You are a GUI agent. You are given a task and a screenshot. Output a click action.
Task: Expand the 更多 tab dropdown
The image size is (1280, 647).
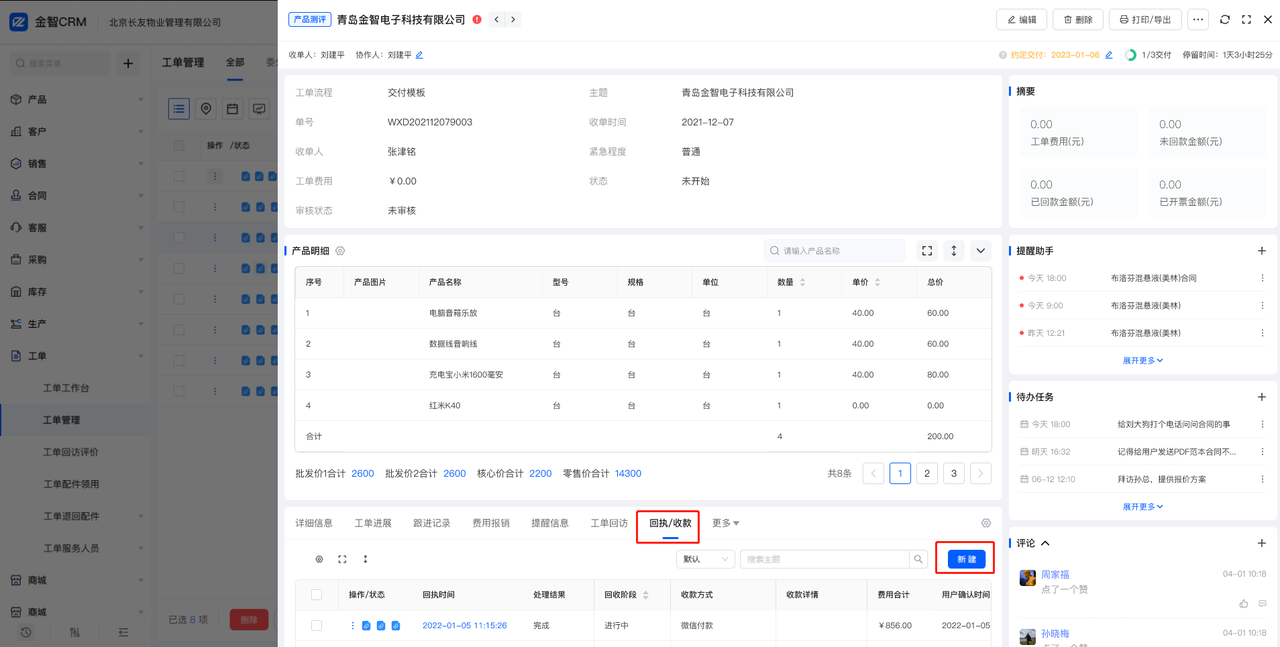(726, 523)
